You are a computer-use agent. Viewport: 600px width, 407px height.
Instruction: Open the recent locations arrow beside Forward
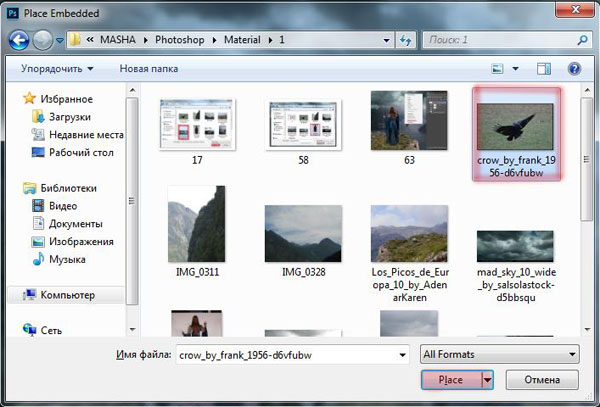(60, 40)
